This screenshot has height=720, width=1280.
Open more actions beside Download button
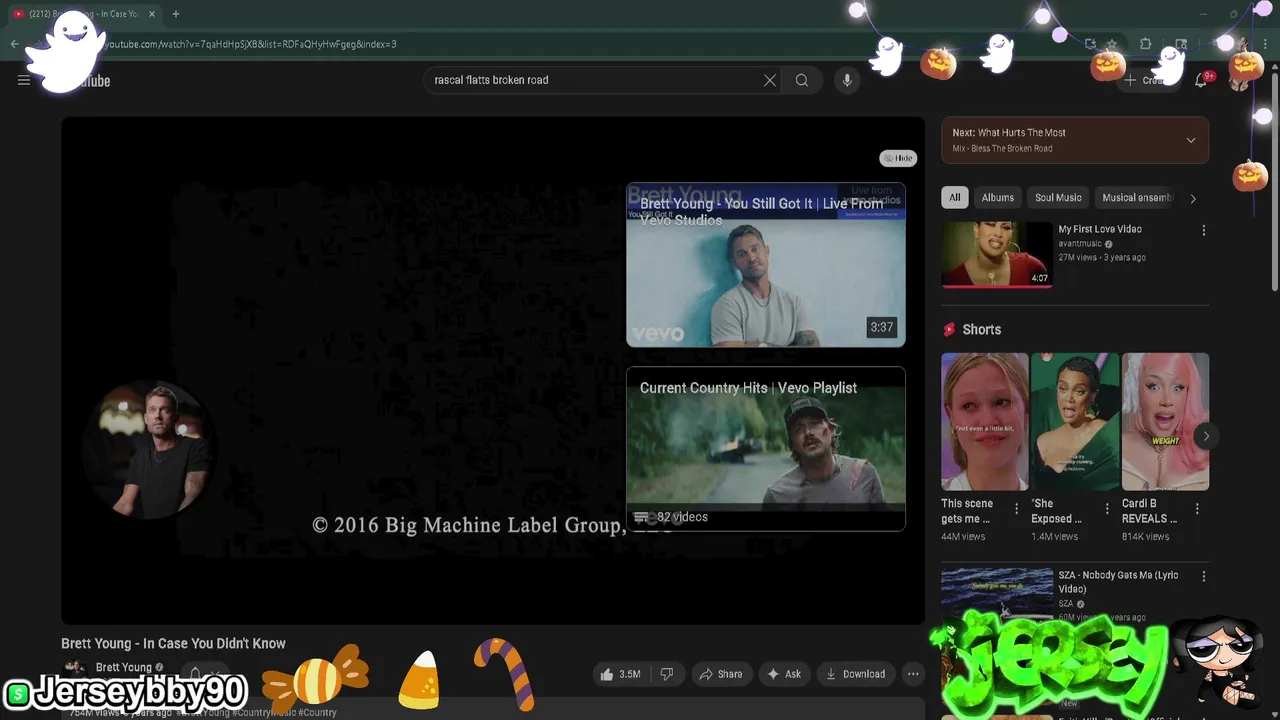(913, 674)
